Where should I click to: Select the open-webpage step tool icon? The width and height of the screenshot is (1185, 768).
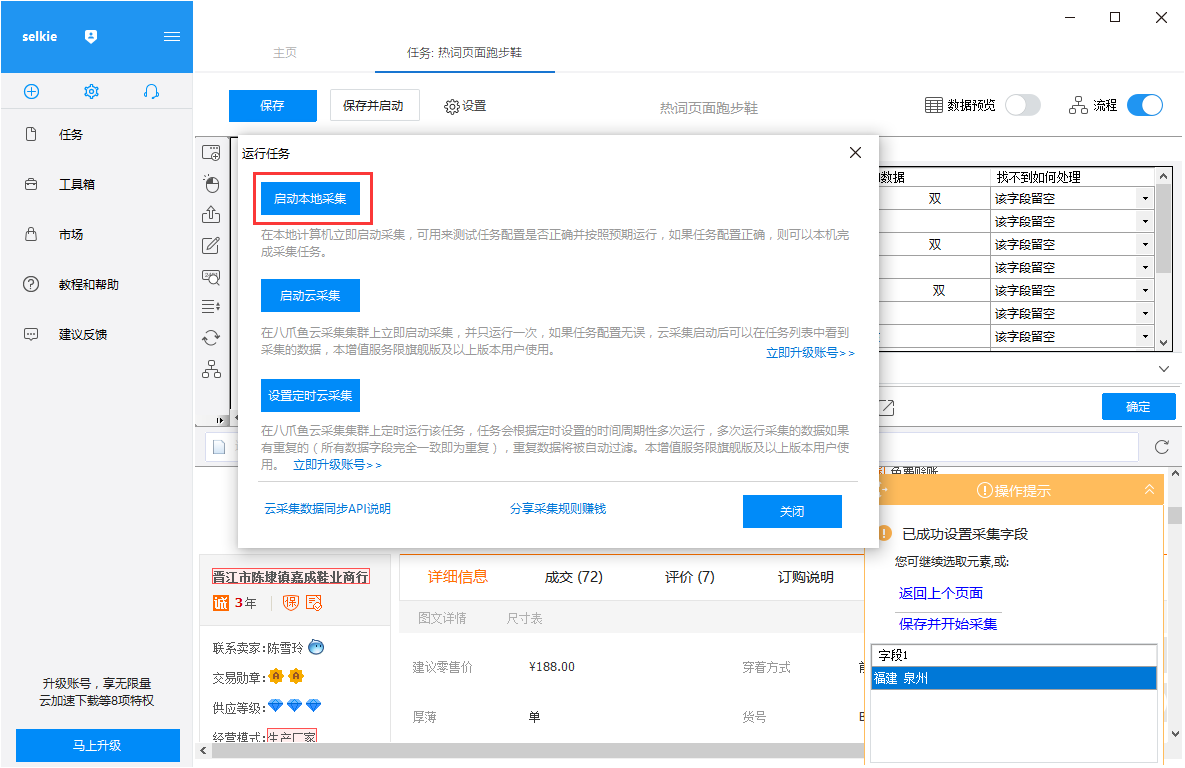(211, 153)
